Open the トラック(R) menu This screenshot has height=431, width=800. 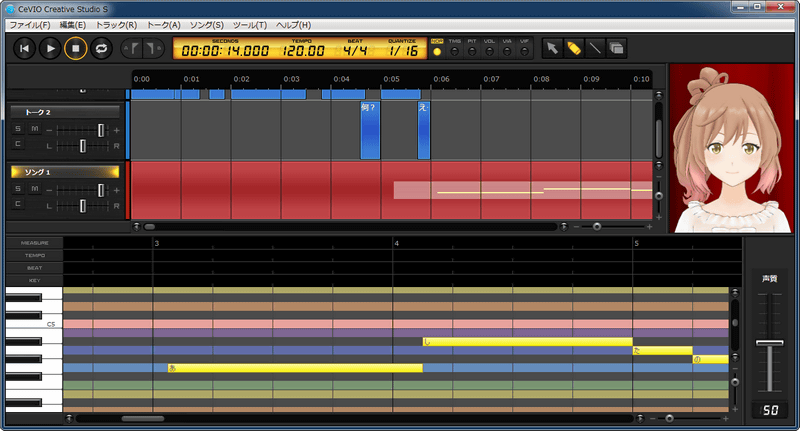click(x=116, y=25)
